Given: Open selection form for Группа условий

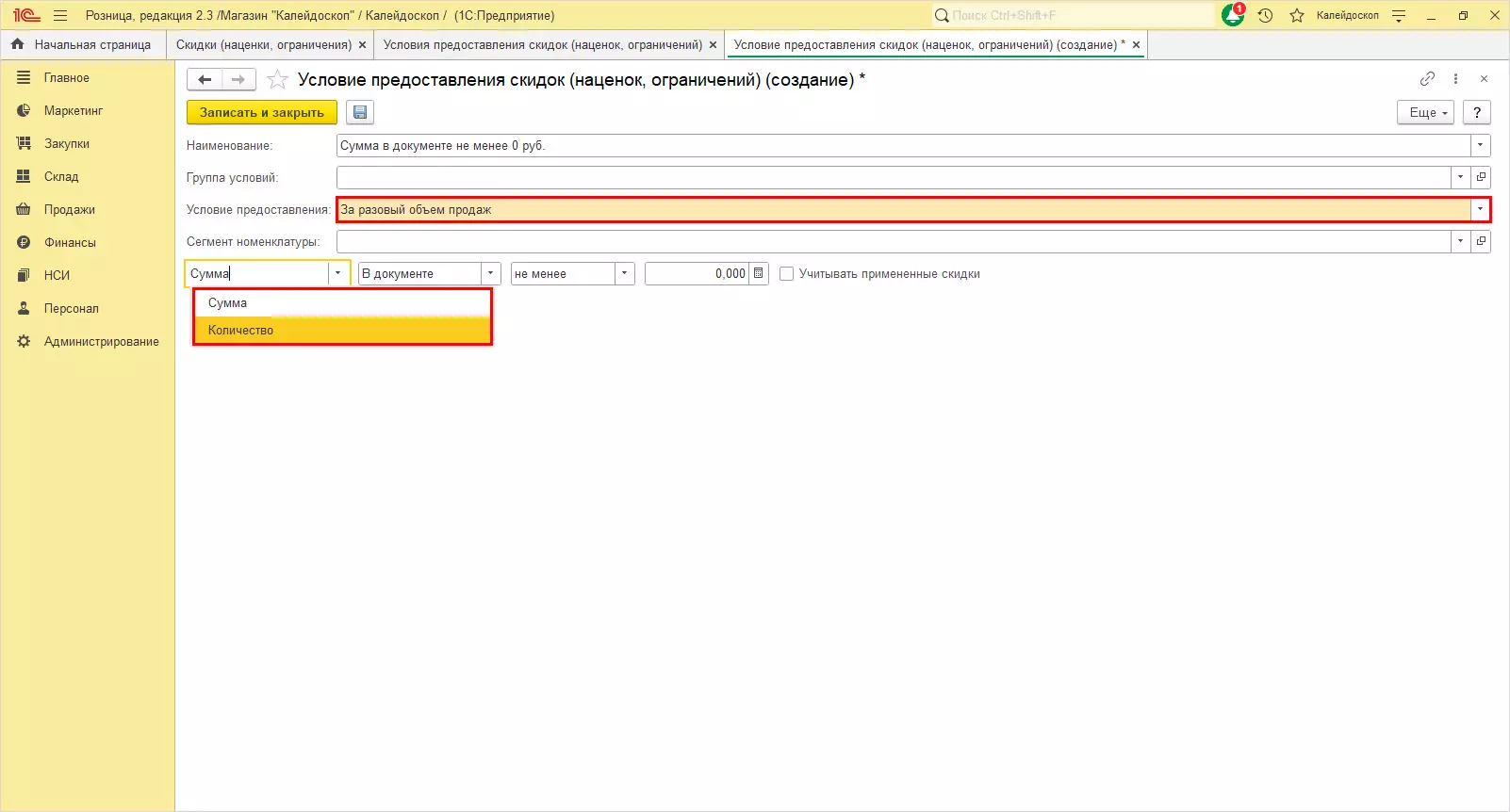Looking at the screenshot, I should coord(1481,177).
